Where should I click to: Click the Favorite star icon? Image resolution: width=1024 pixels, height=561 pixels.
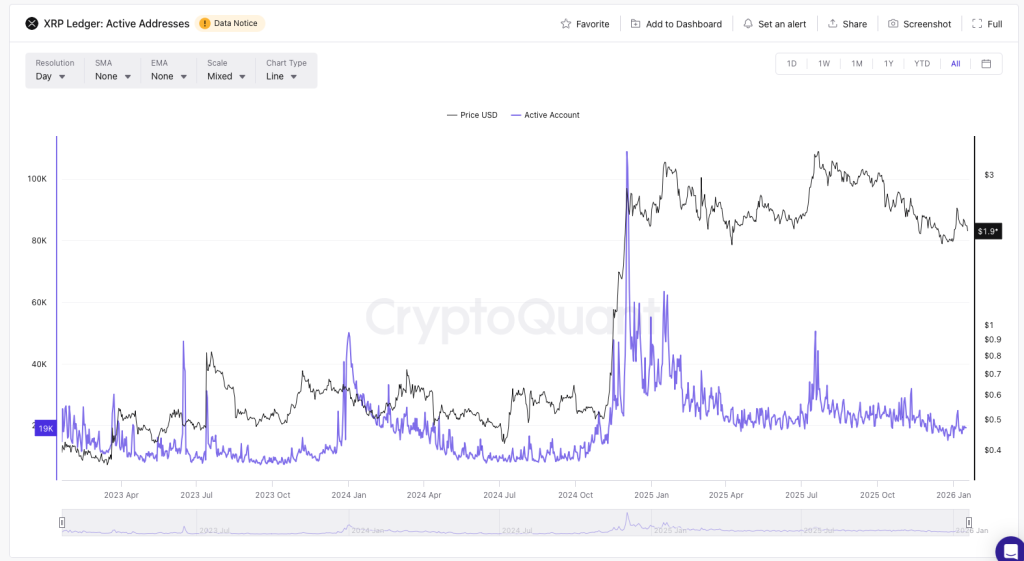[566, 24]
